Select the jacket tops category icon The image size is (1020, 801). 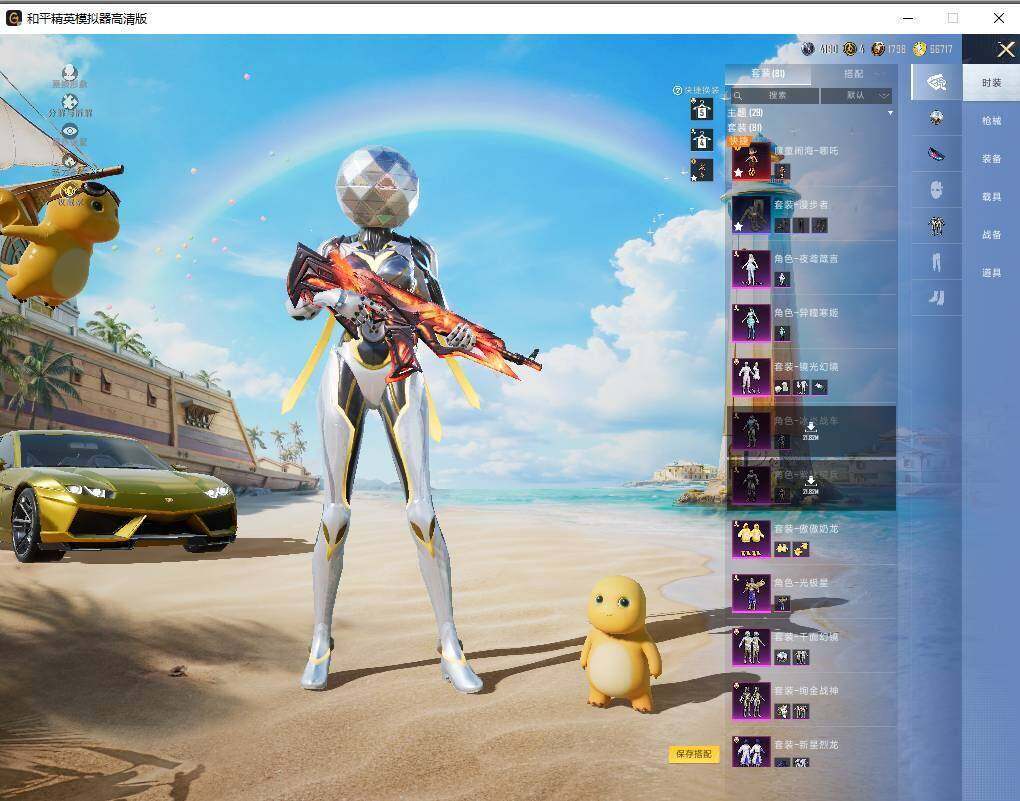[936, 226]
